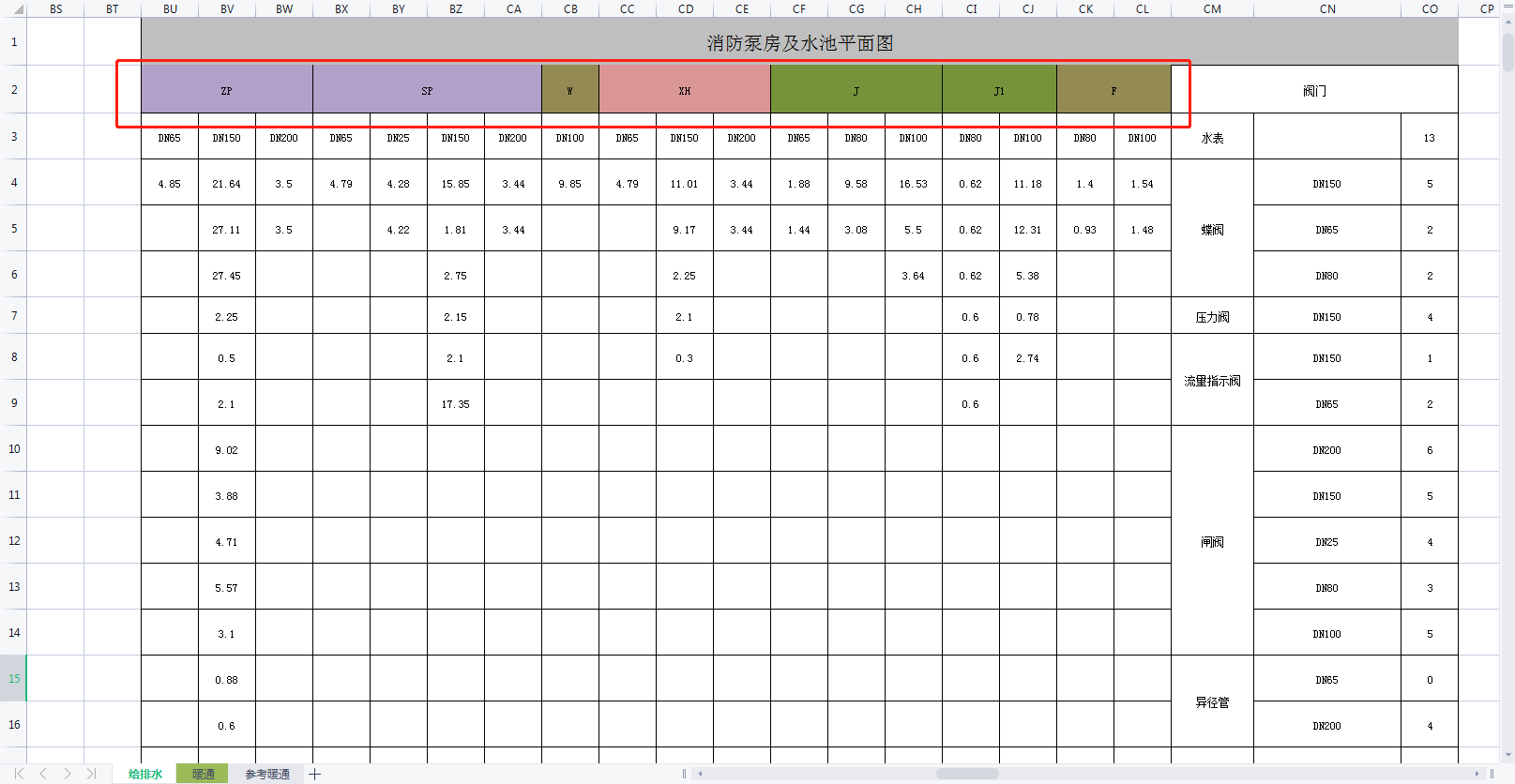The width and height of the screenshot is (1515, 784).
Task: Select the 蝶阀 label cell
Action: pyautogui.click(x=1212, y=229)
